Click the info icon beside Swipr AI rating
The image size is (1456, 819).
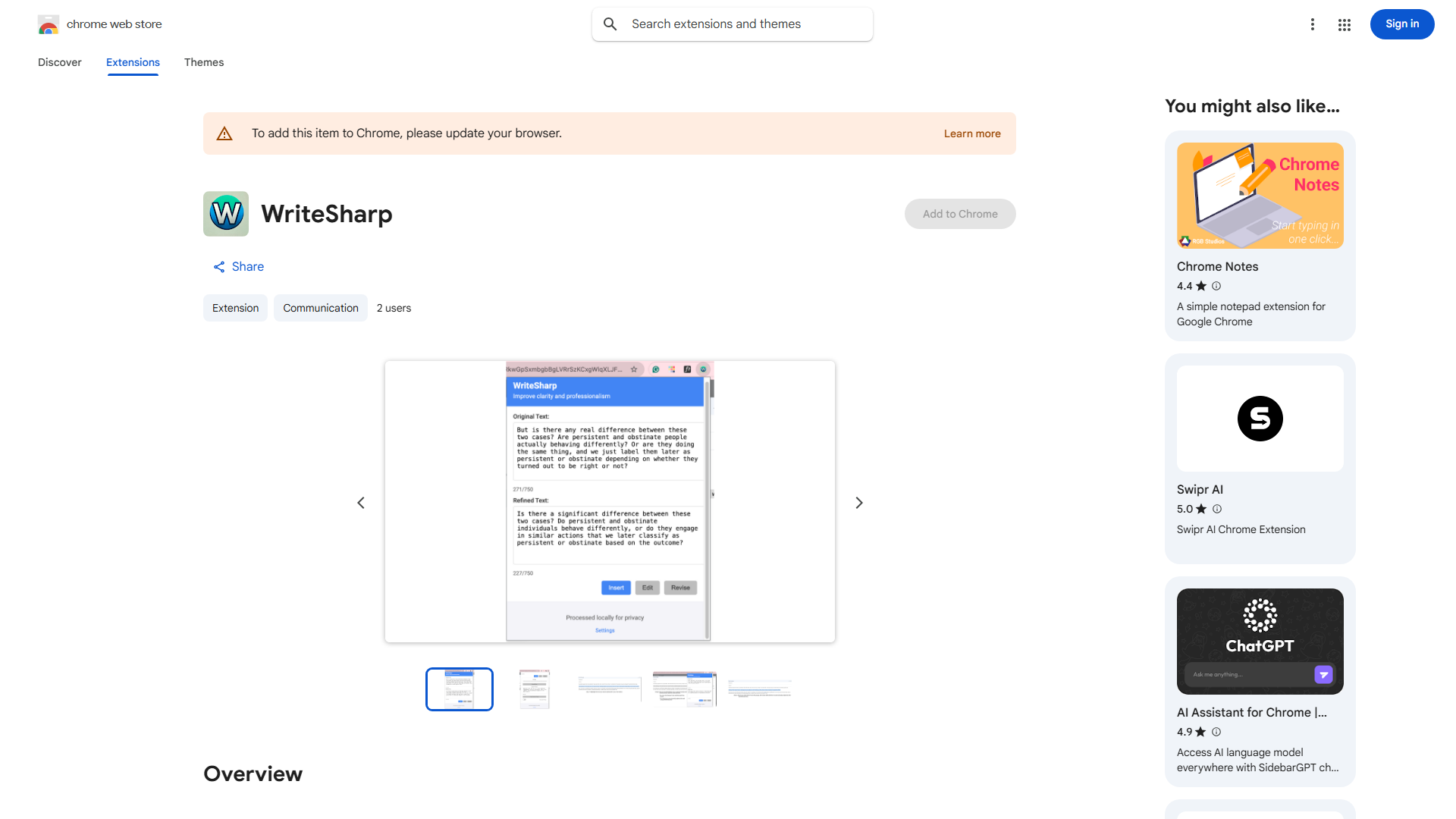[x=1216, y=509]
